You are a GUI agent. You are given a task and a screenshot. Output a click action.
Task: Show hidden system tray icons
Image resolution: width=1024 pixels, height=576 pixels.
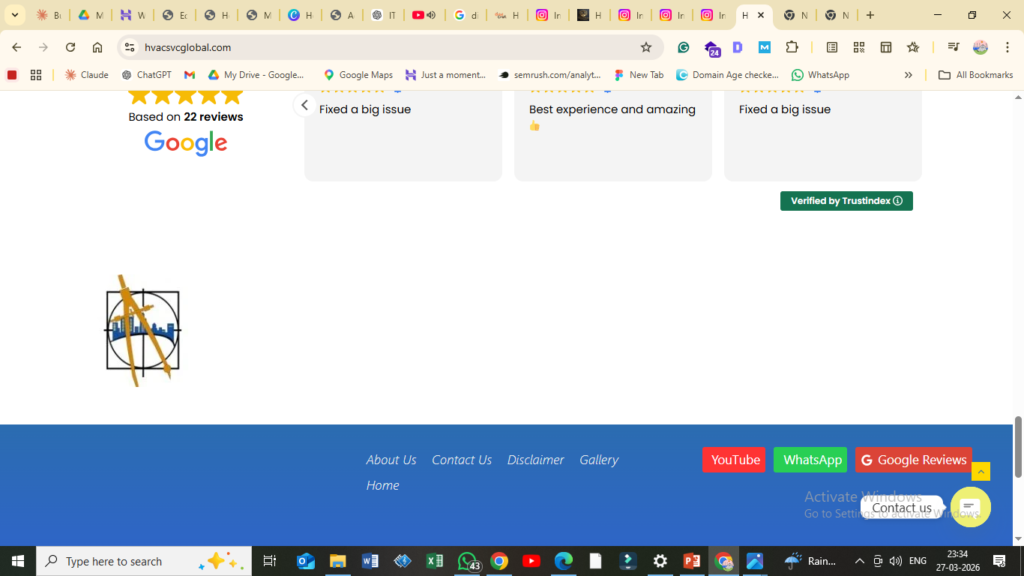tap(859, 561)
